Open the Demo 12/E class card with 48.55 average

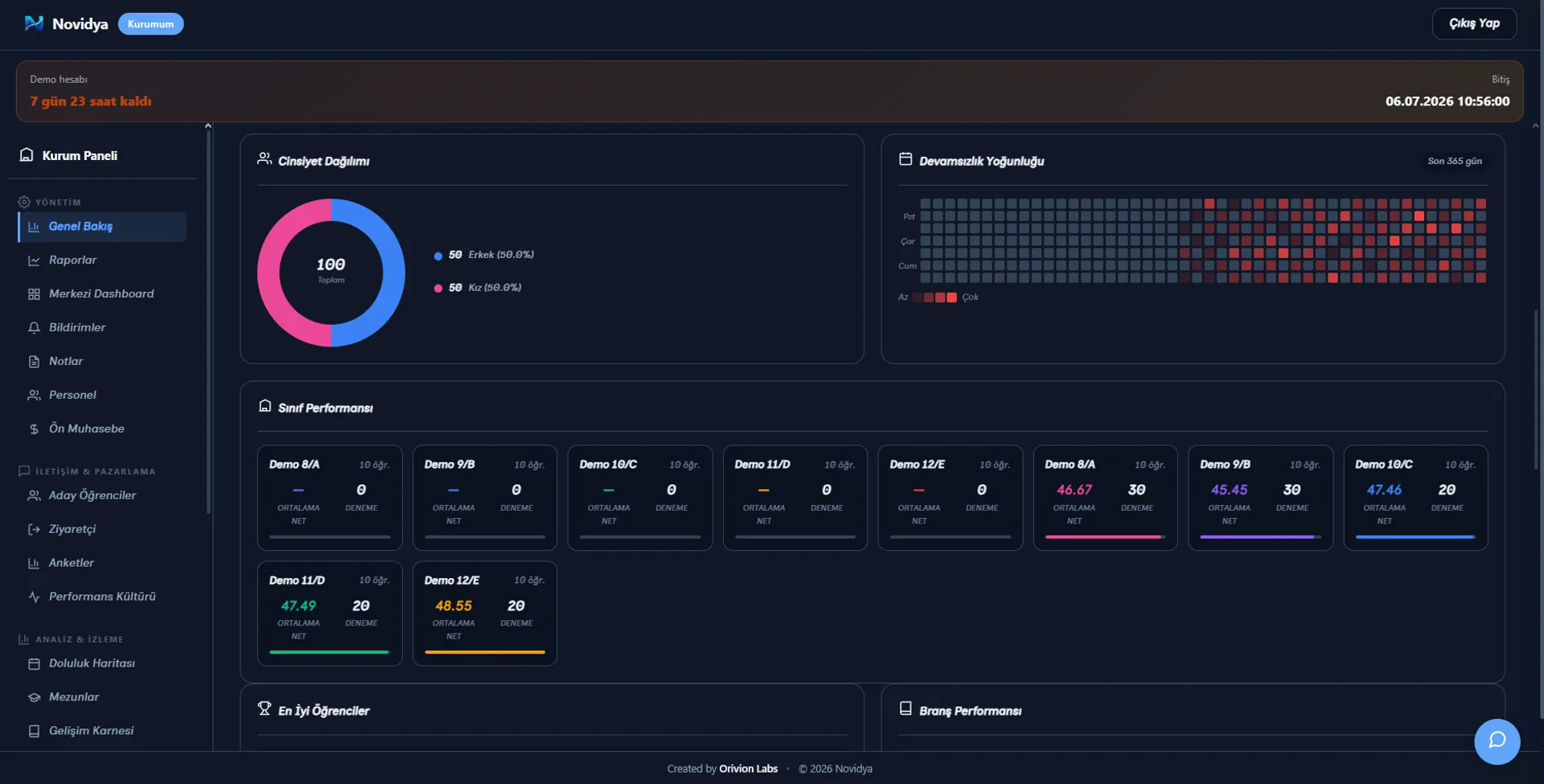pyautogui.click(x=485, y=613)
